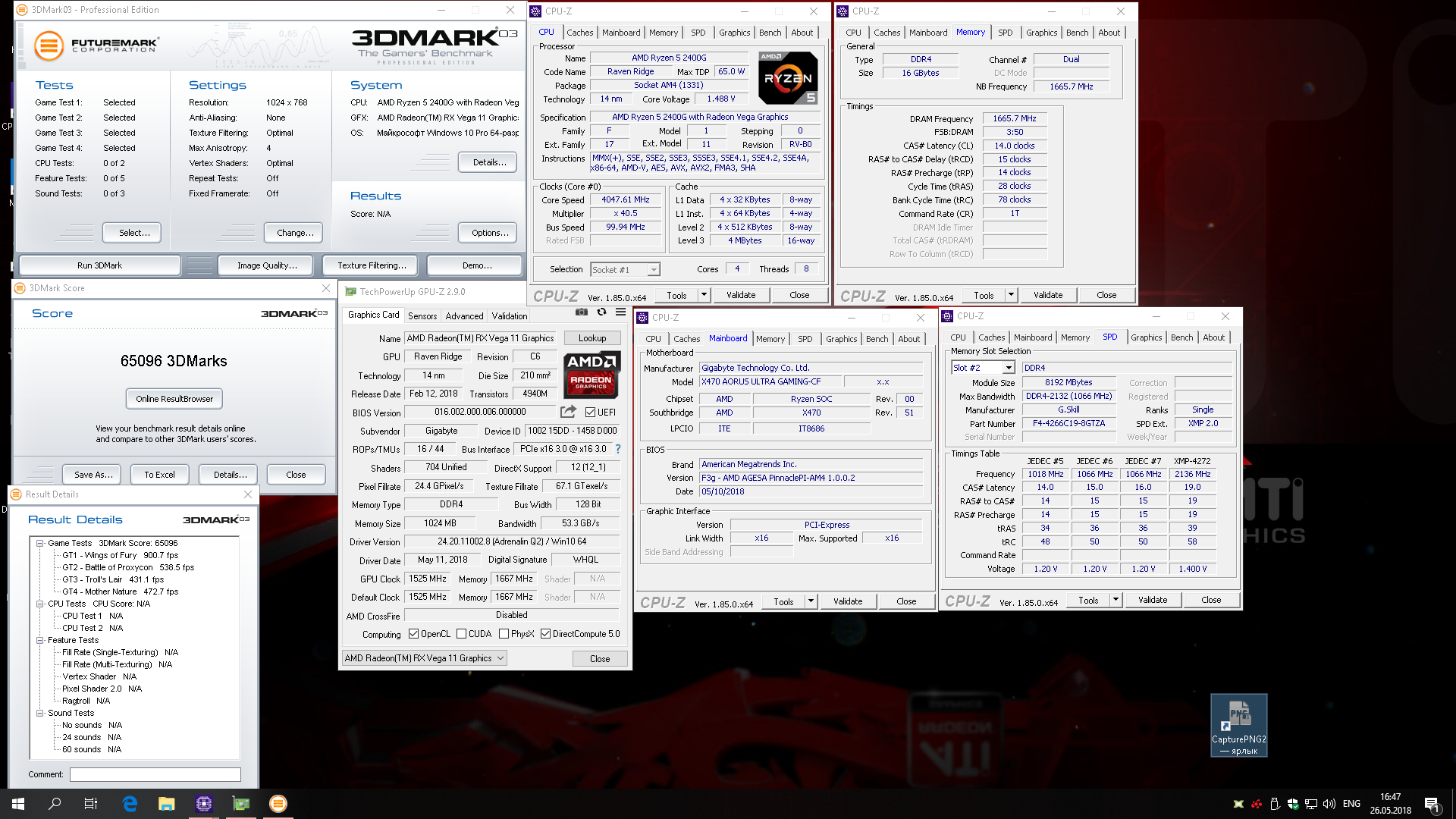Click the PCIe bus interface question mark

[x=618, y=449]
